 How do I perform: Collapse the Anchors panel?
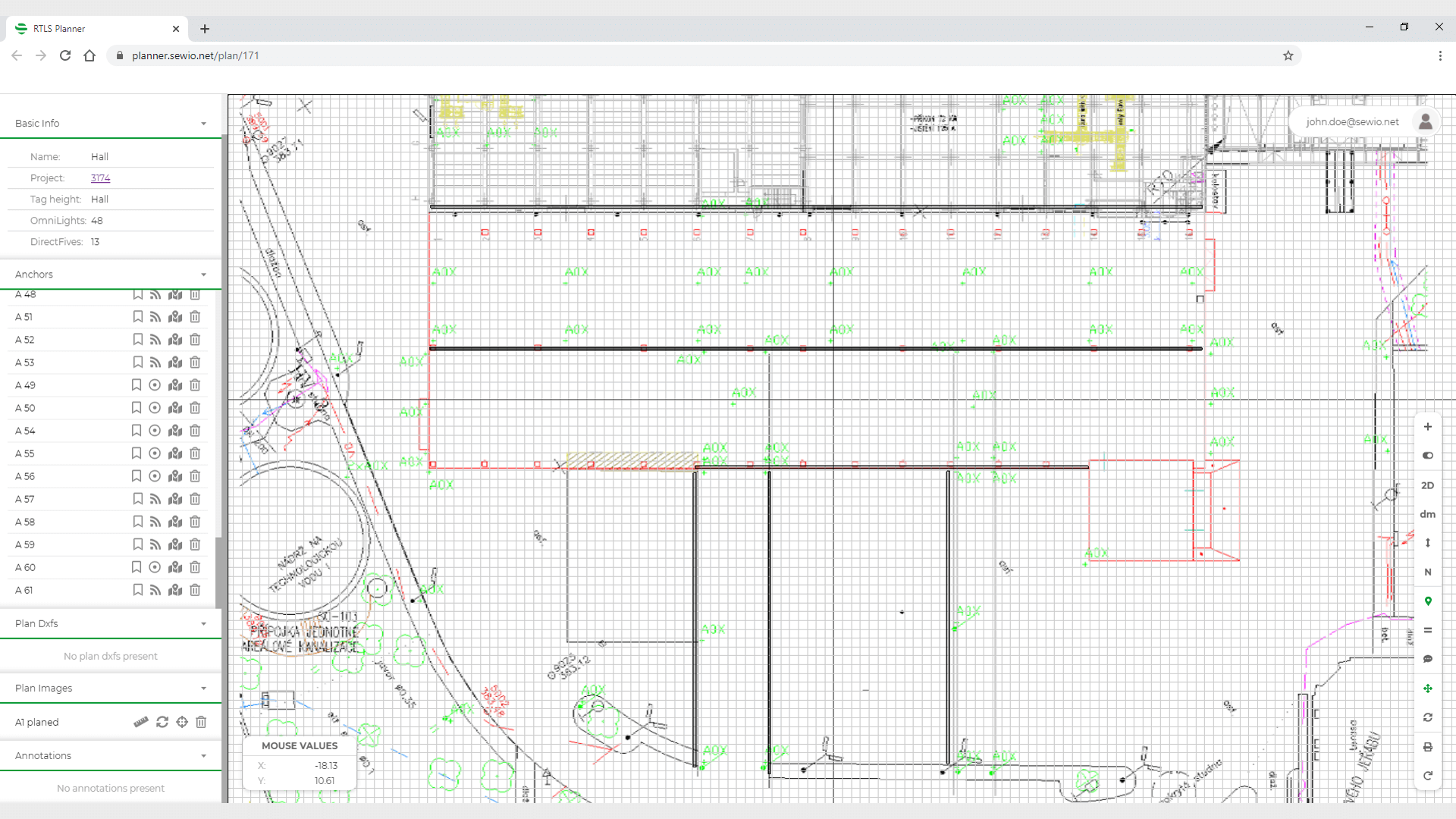[x=203, y=275]
